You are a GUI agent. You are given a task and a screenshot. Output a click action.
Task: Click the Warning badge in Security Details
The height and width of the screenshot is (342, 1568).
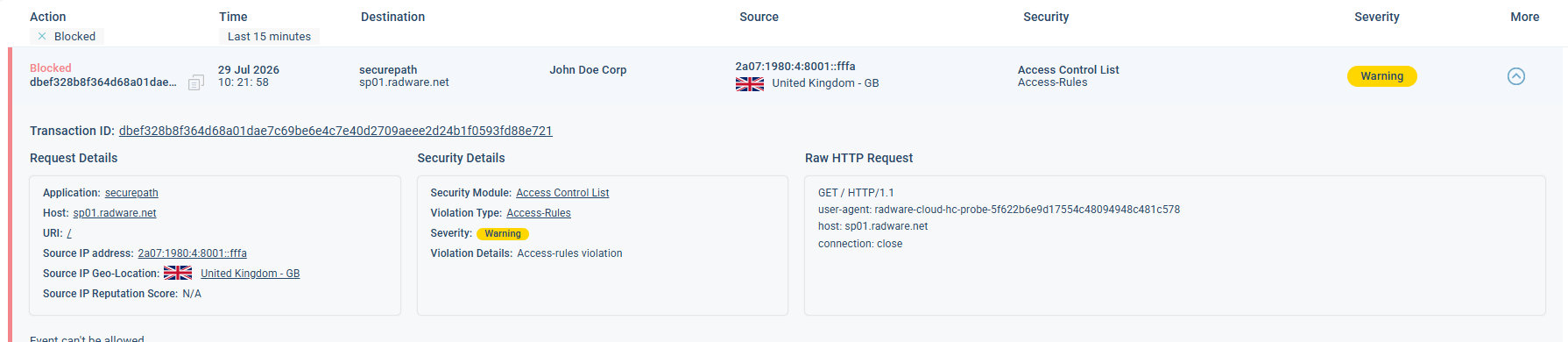(503, 234)
